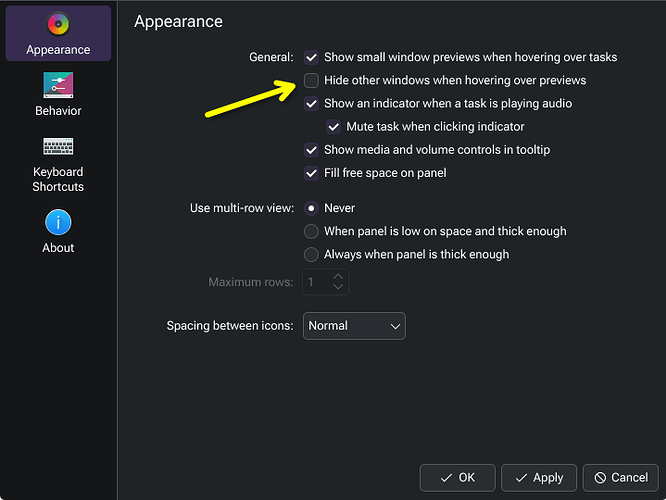Select When panel is low on space option
Image resolution: width=666 pixels, height=500 pixels.
click(x=311, y=232)
